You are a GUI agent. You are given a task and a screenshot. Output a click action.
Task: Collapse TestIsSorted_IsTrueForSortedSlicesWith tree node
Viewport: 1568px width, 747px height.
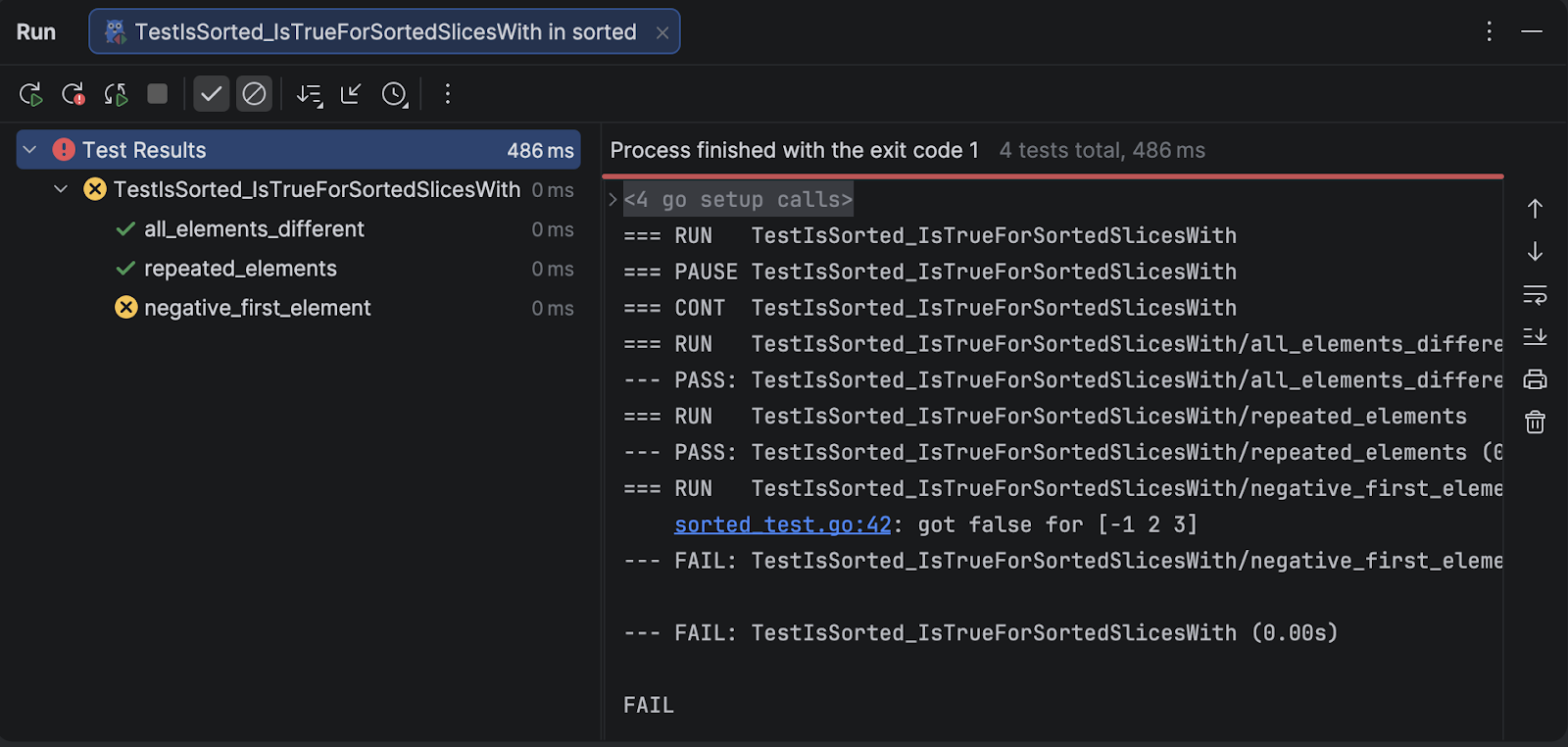61,189
